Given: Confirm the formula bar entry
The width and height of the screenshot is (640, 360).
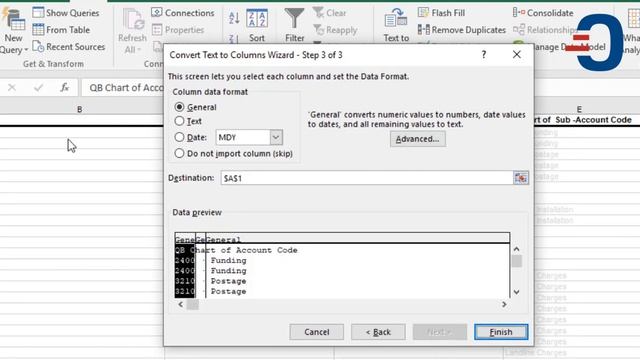Looking at the screenshot, I should 38,87.
